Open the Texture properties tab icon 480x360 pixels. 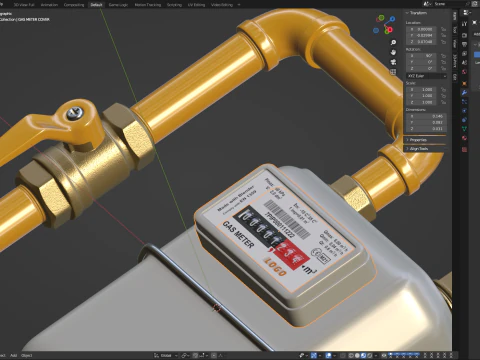tap(464, 149)
